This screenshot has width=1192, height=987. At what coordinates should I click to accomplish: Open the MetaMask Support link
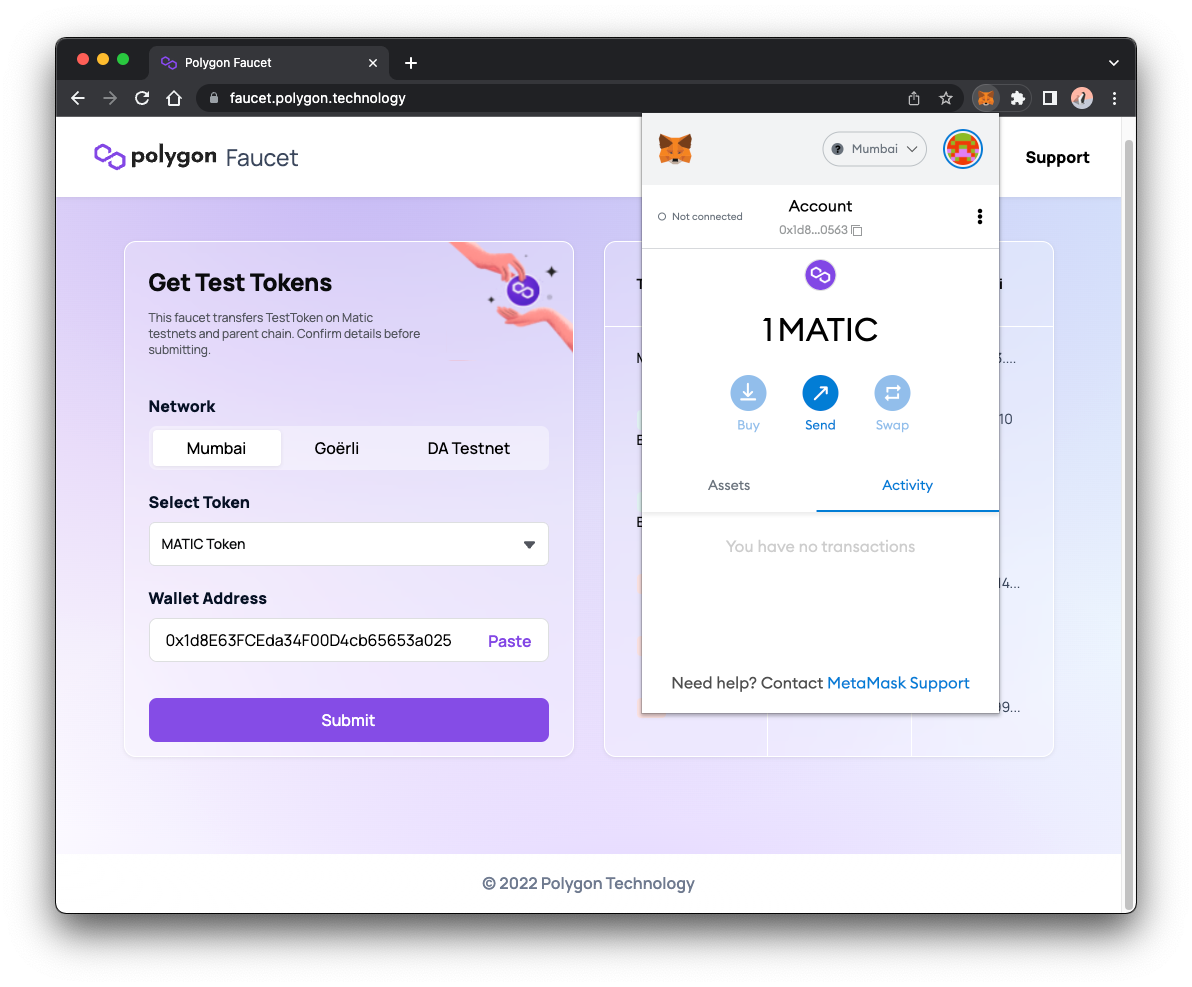898,683
